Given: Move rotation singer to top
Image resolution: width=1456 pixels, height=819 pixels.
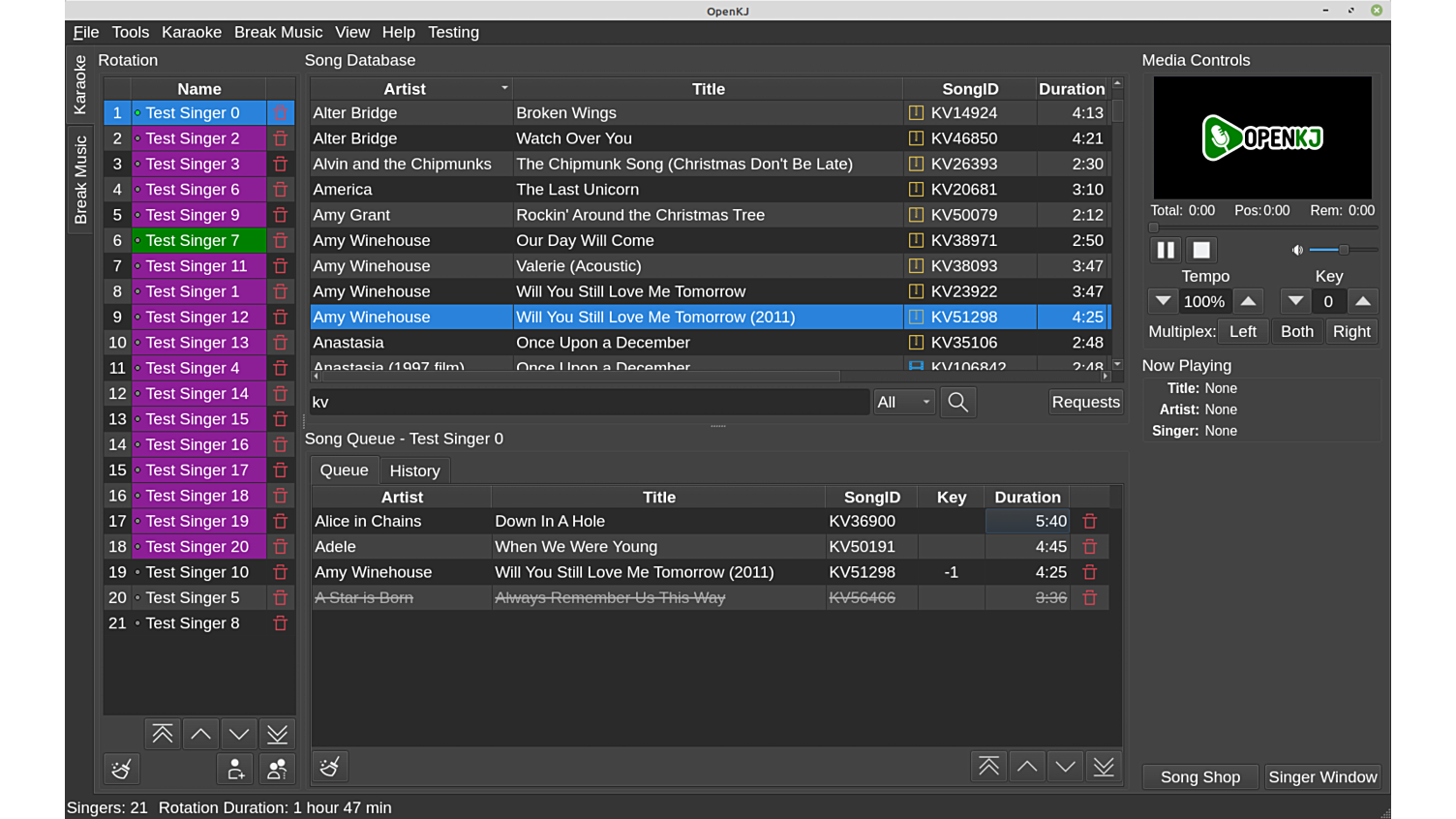Looking at the screenshot, I should tap(163, 734).
